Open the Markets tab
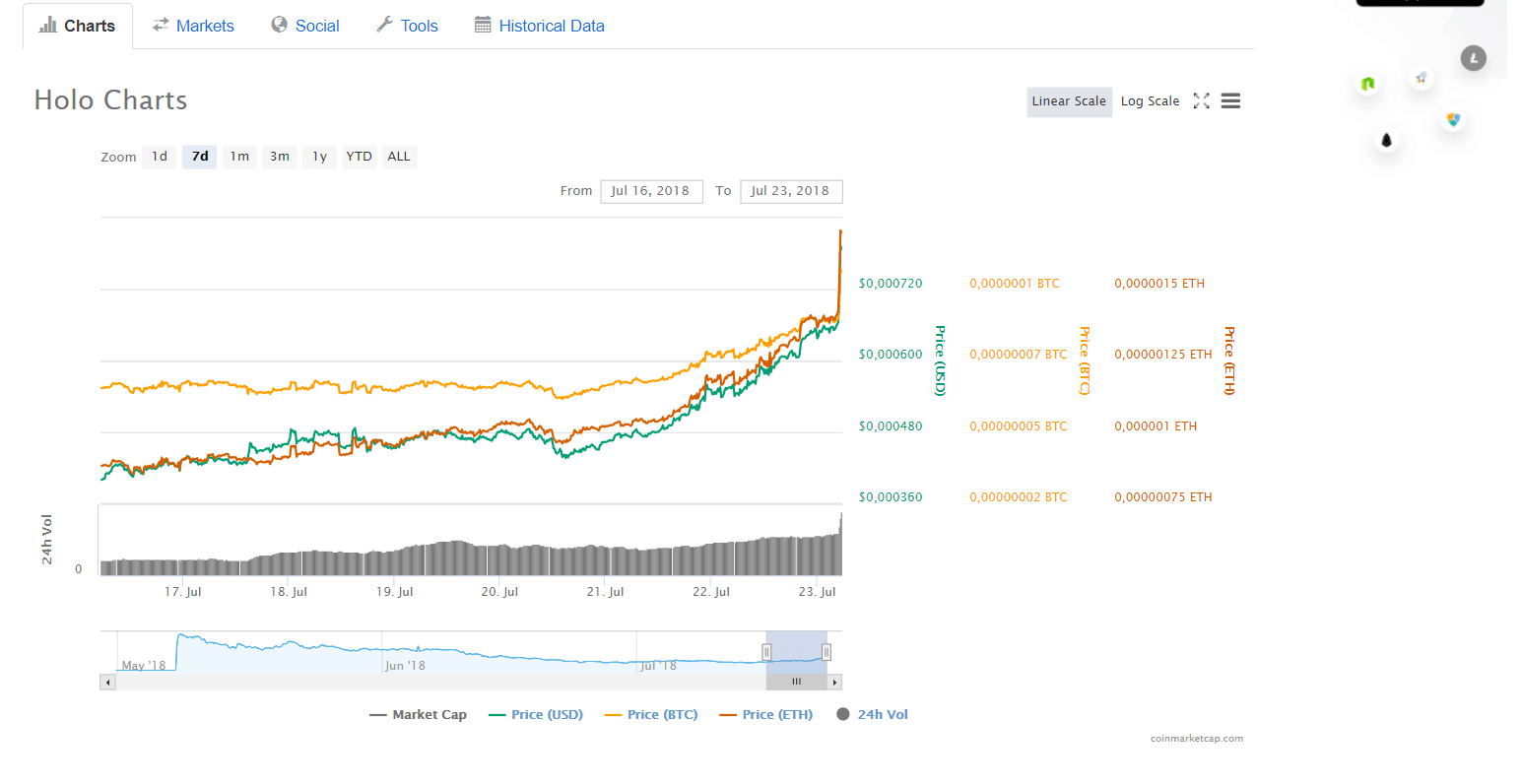 [x=193, y=26]
